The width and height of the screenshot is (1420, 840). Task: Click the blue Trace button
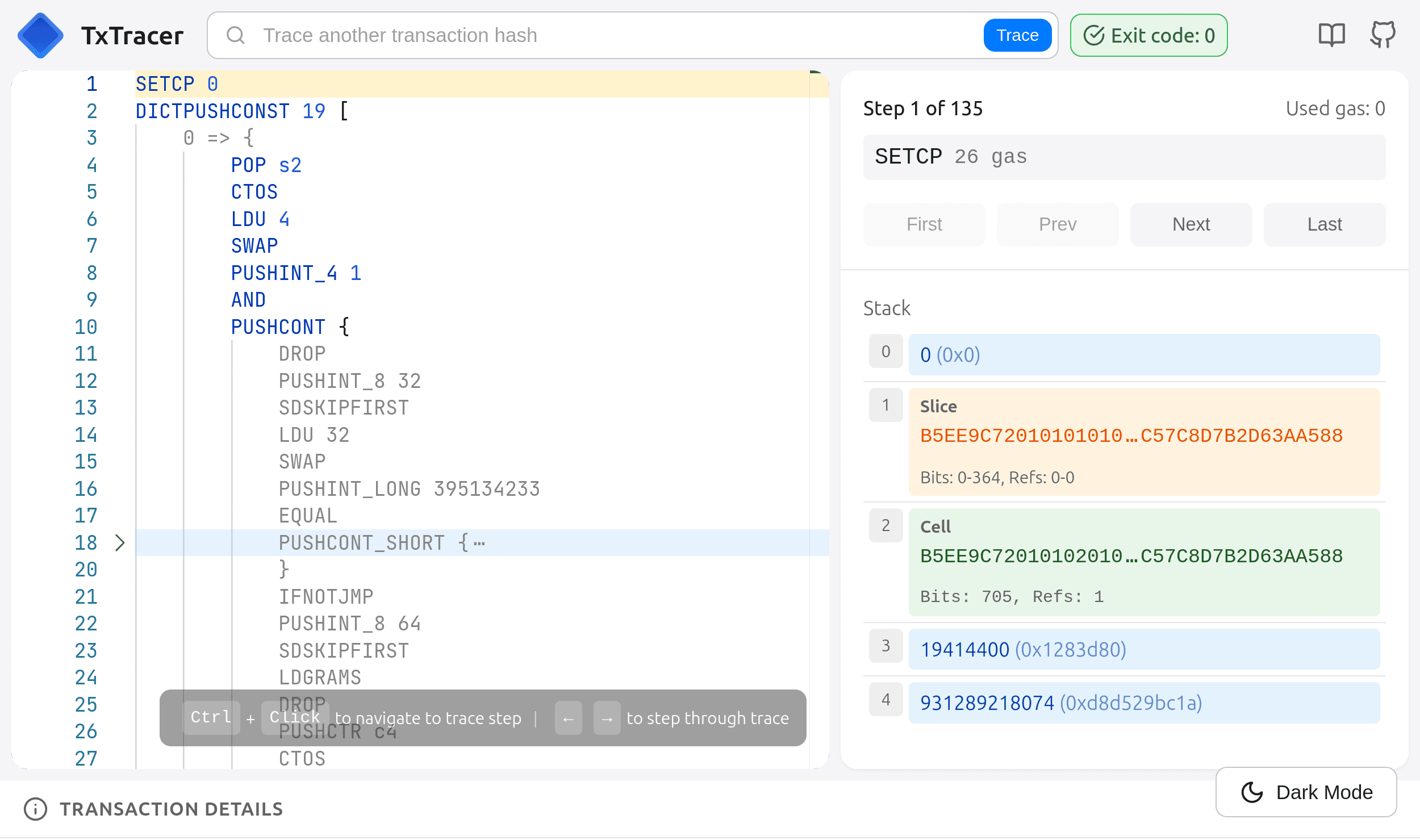click(x=1017, y=35)
